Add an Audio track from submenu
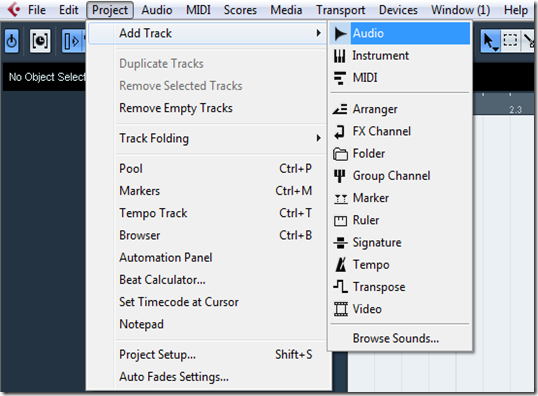 [400, 33]
